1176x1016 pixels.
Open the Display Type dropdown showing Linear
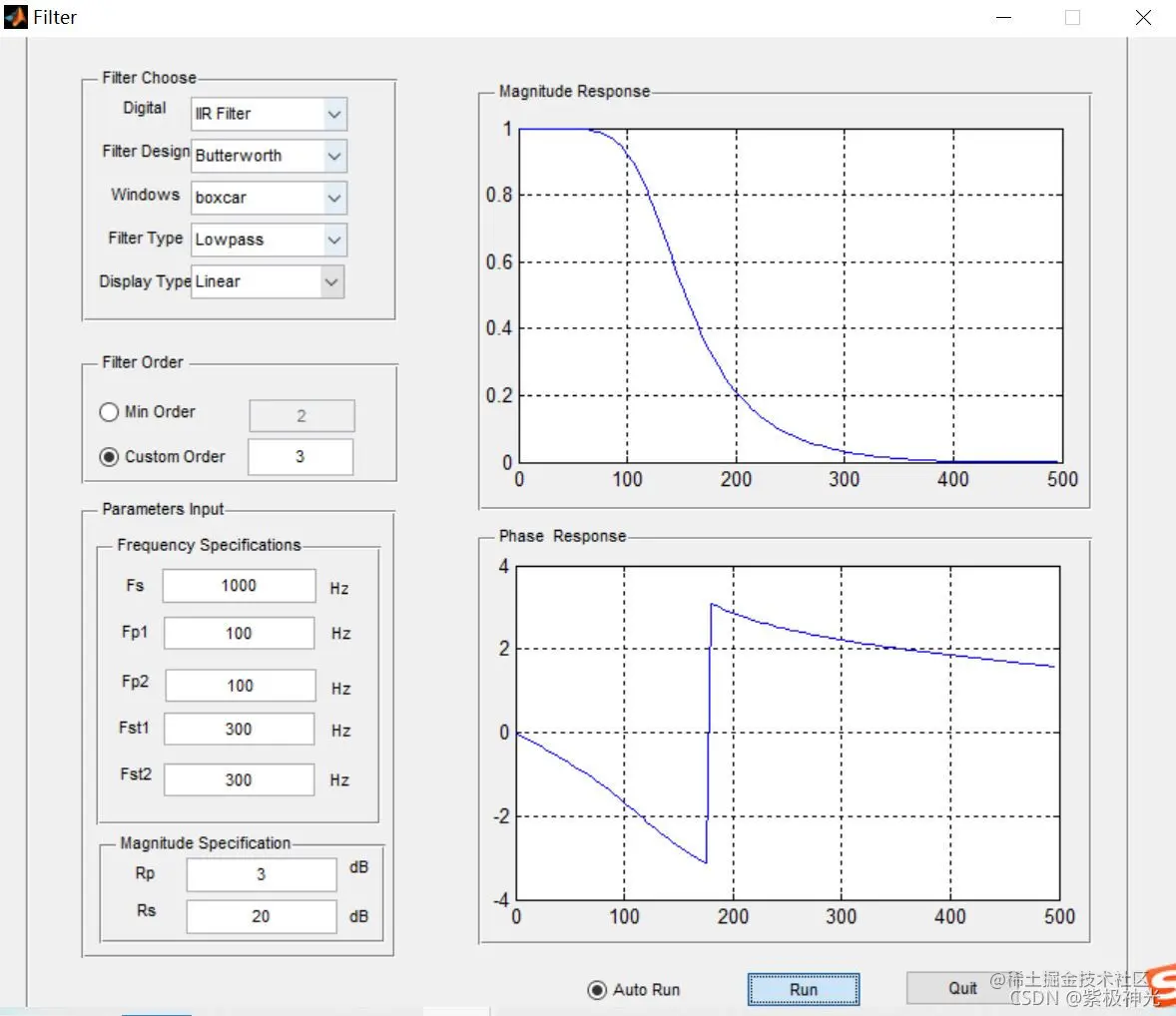tap(268, 281)
